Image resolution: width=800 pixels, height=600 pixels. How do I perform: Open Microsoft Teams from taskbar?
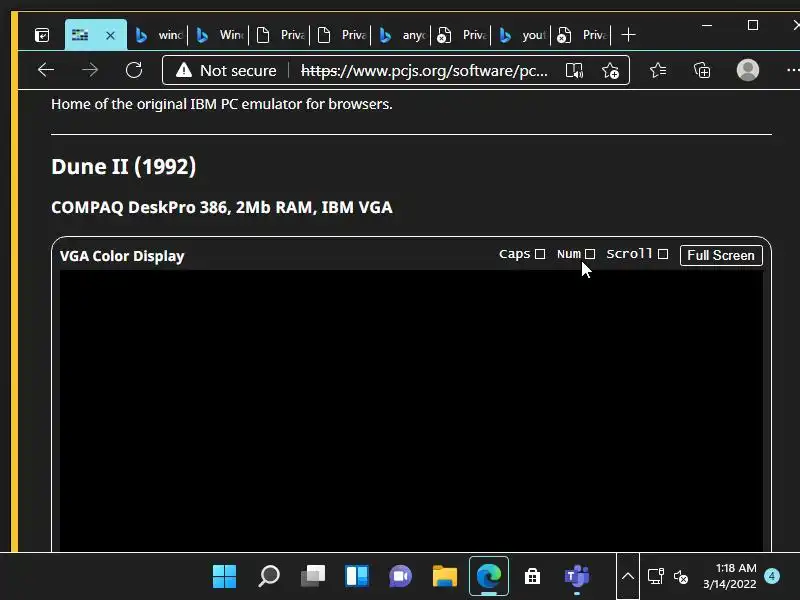click(x=577, y=577)
